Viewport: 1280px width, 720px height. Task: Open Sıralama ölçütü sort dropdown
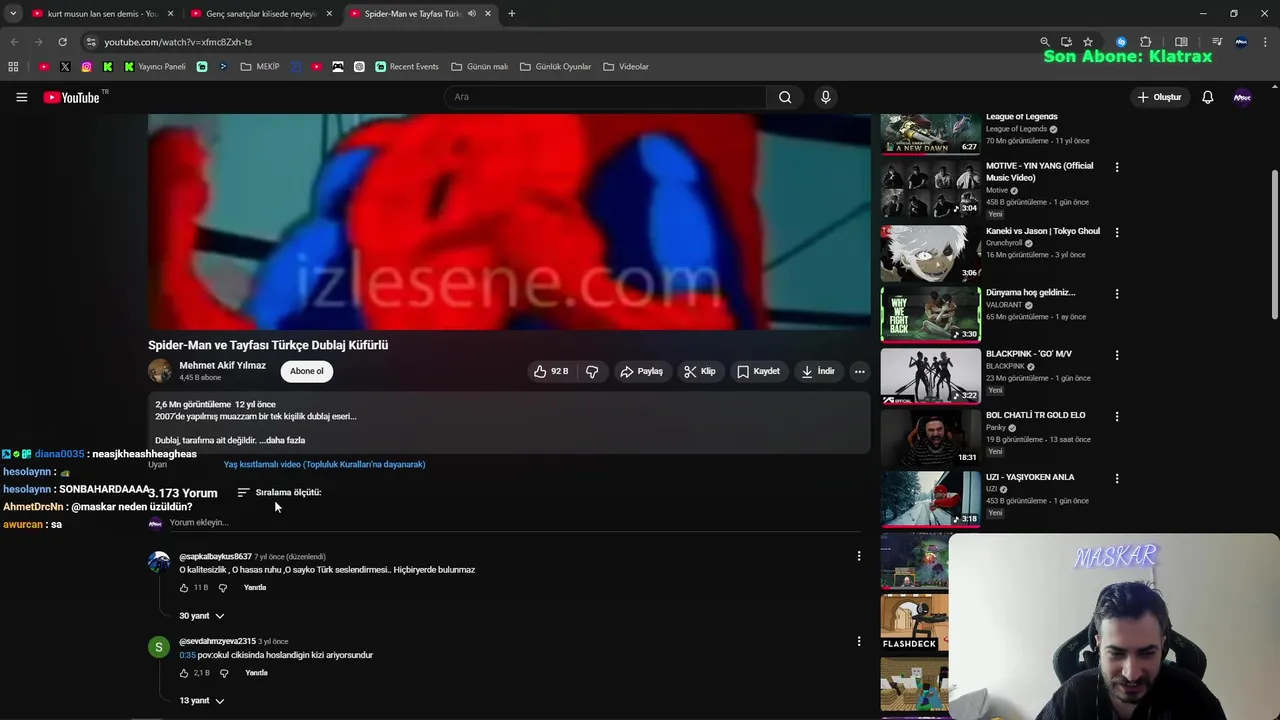coord(279,493)
